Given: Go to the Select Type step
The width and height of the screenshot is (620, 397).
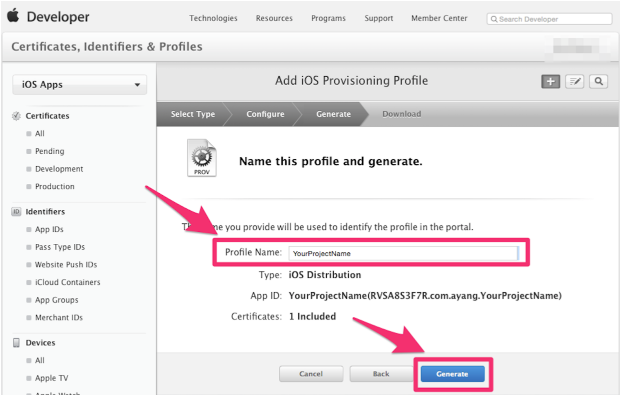Looking at the screenshot, I should pos(193,114).
